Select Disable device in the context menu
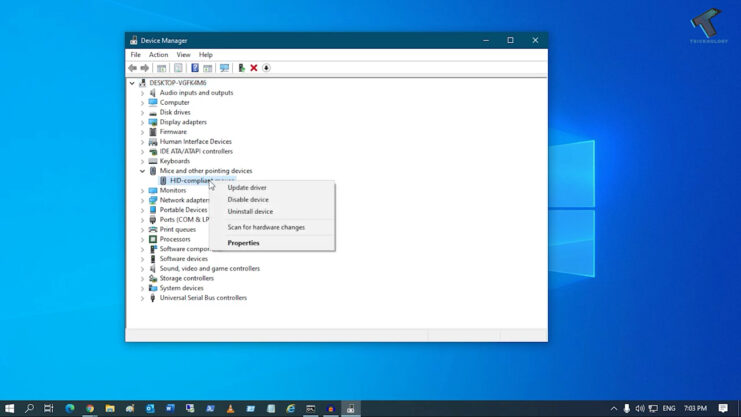 click(249, 200)
